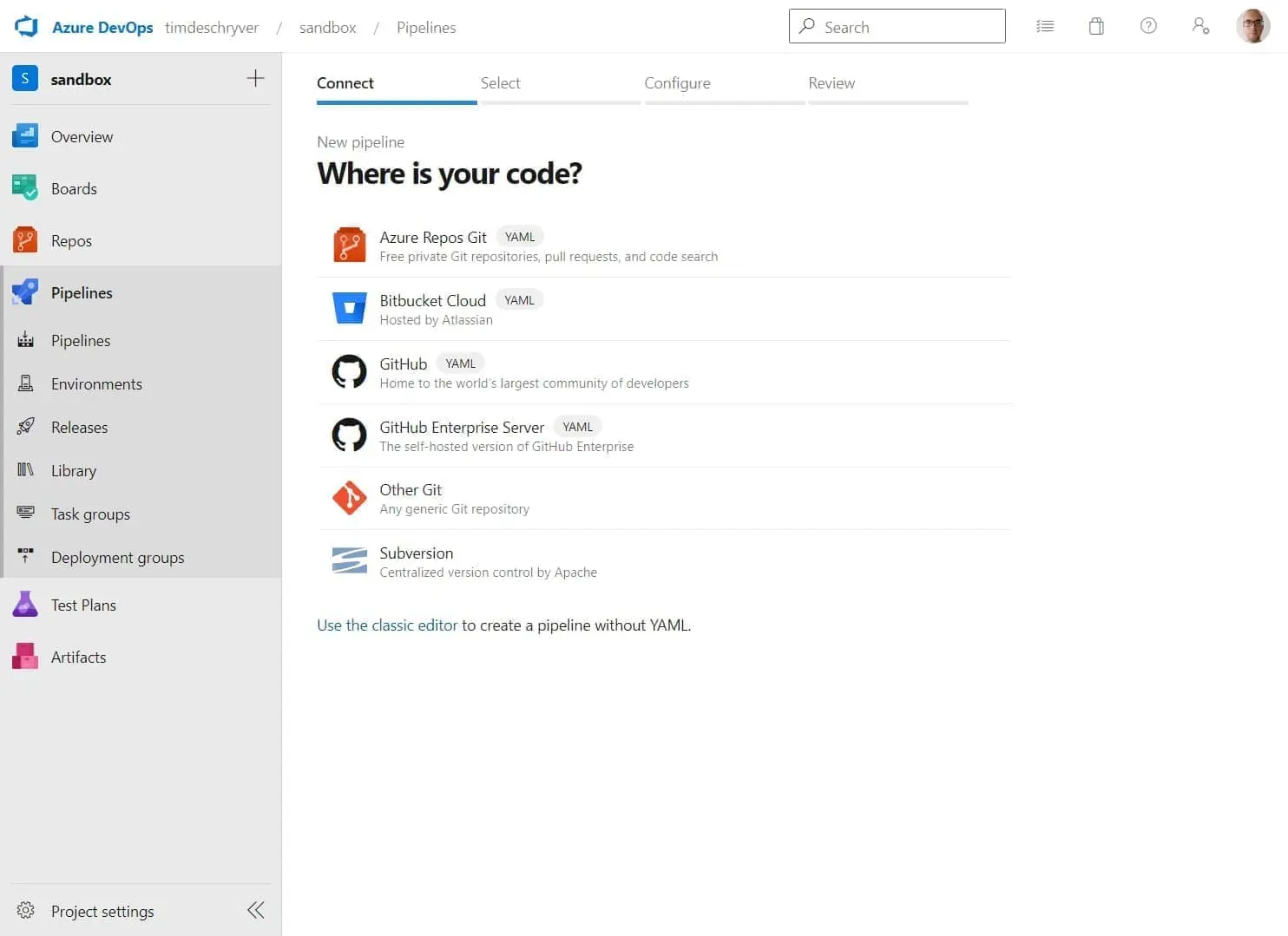Image resolution: width=1288 pixels, height=936 pixels.
Task: Open Repos in the sidebar
Action: coord(141,240)
